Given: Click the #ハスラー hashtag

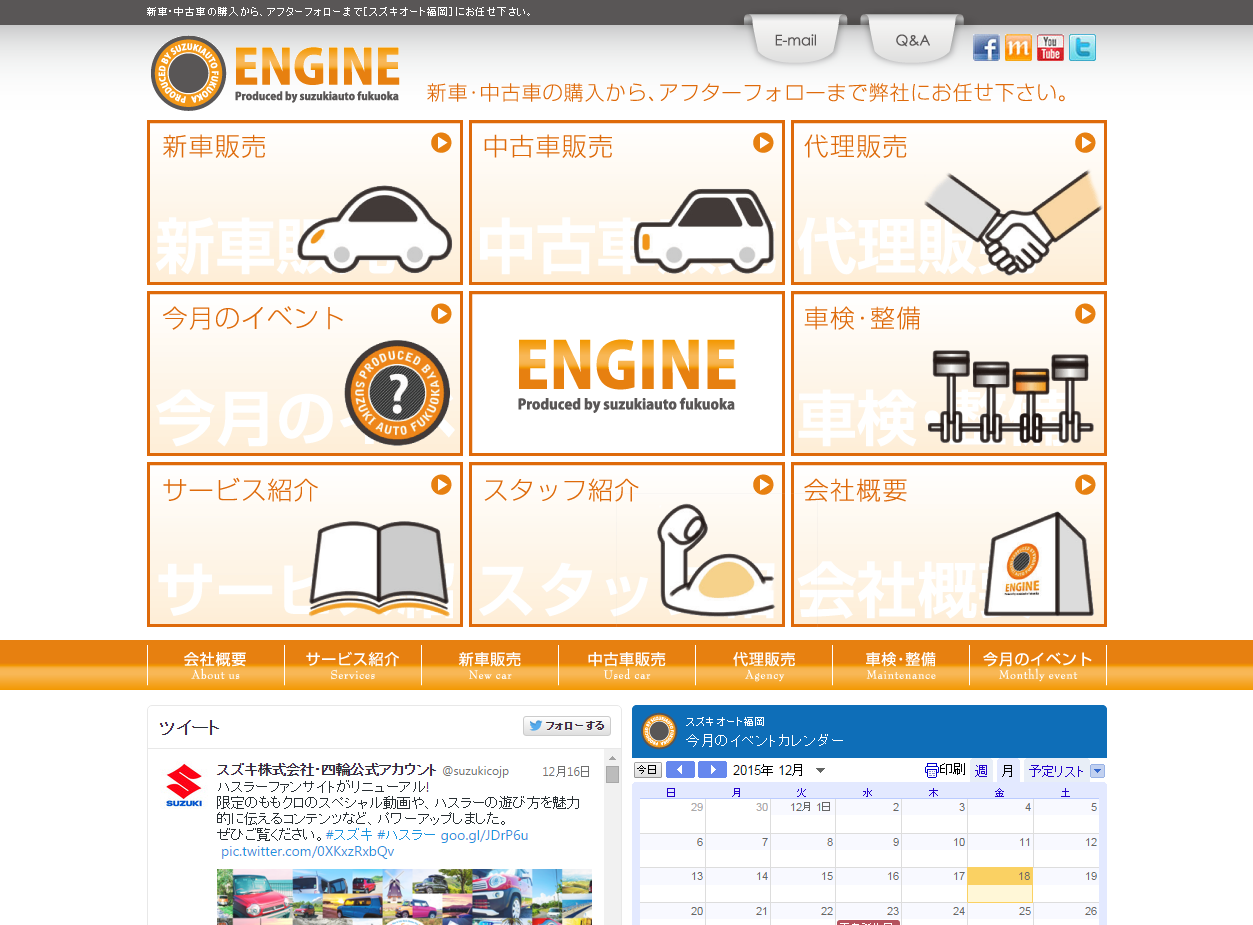Looking at the screenshot, I should click(406, 835).
